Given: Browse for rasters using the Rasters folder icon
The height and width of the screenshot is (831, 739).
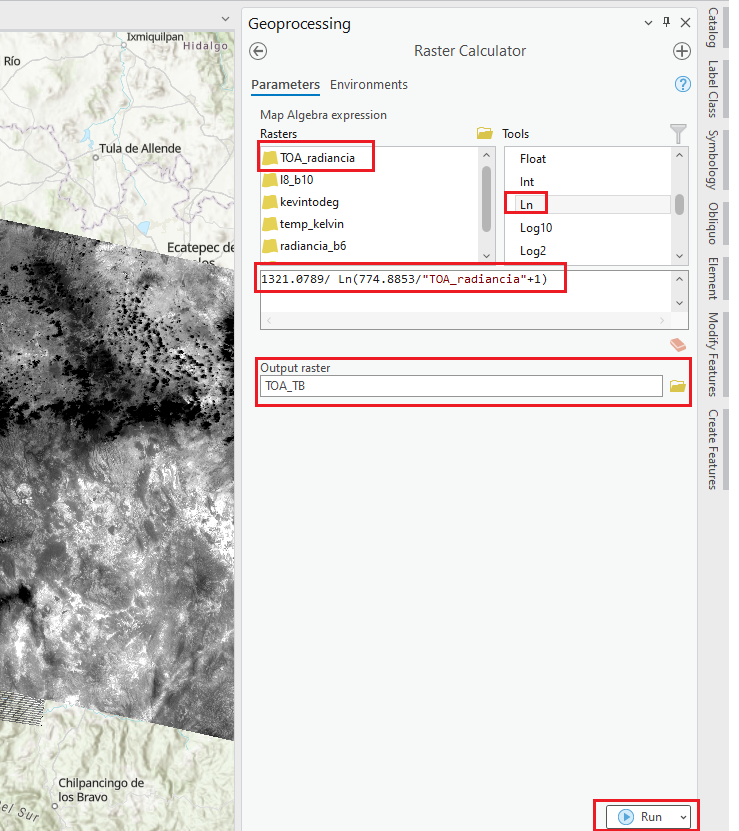Looking at the screenshot, I should coord(485,133).
